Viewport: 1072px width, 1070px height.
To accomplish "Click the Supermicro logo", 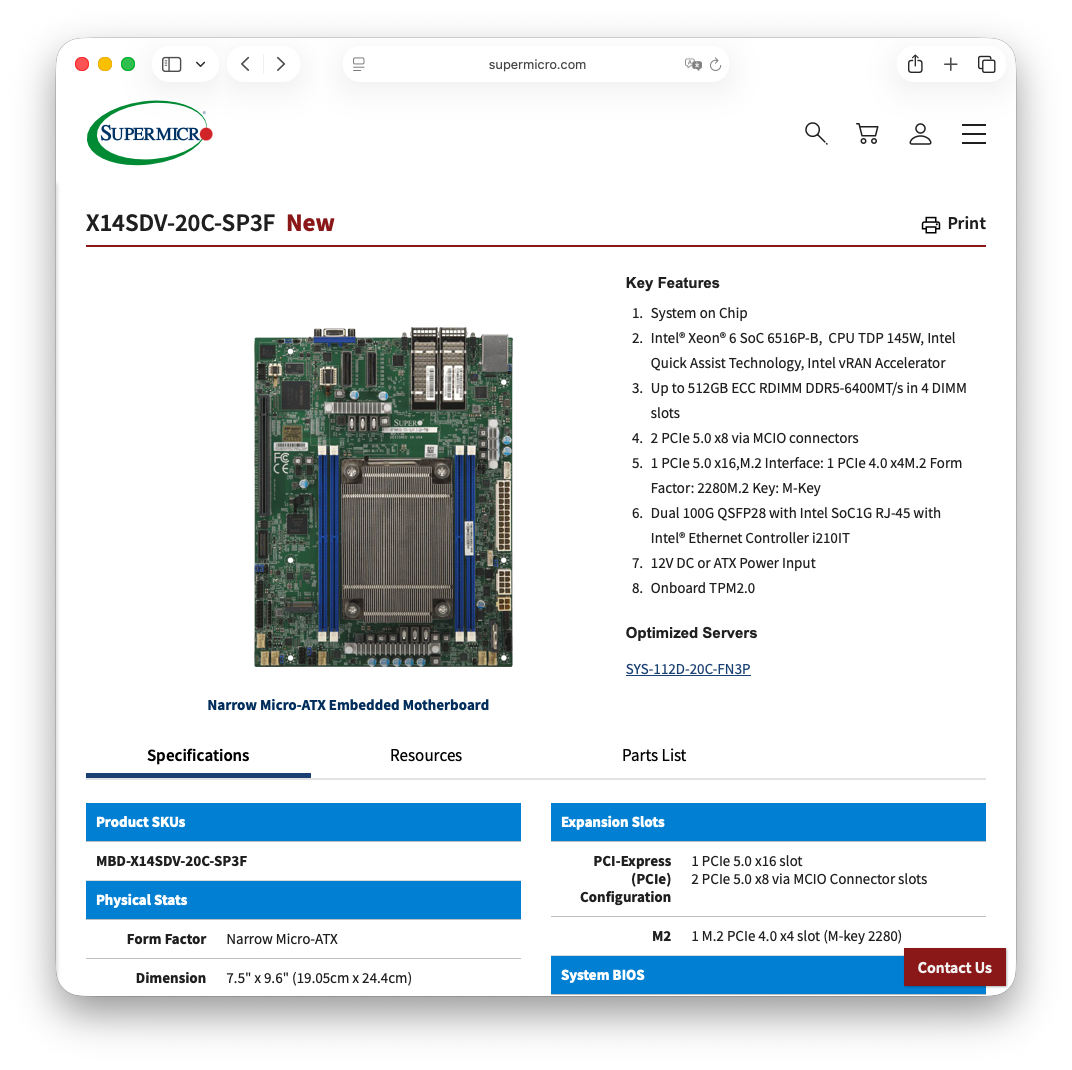I will coord(150,133).
